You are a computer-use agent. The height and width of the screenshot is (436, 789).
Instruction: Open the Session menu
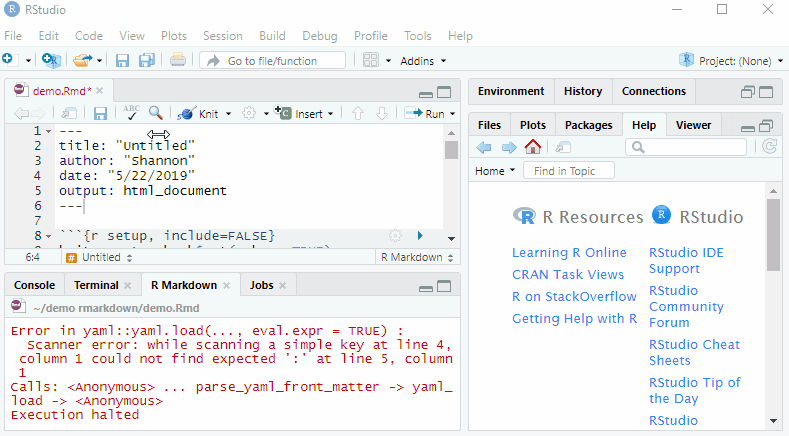[222, 36]
